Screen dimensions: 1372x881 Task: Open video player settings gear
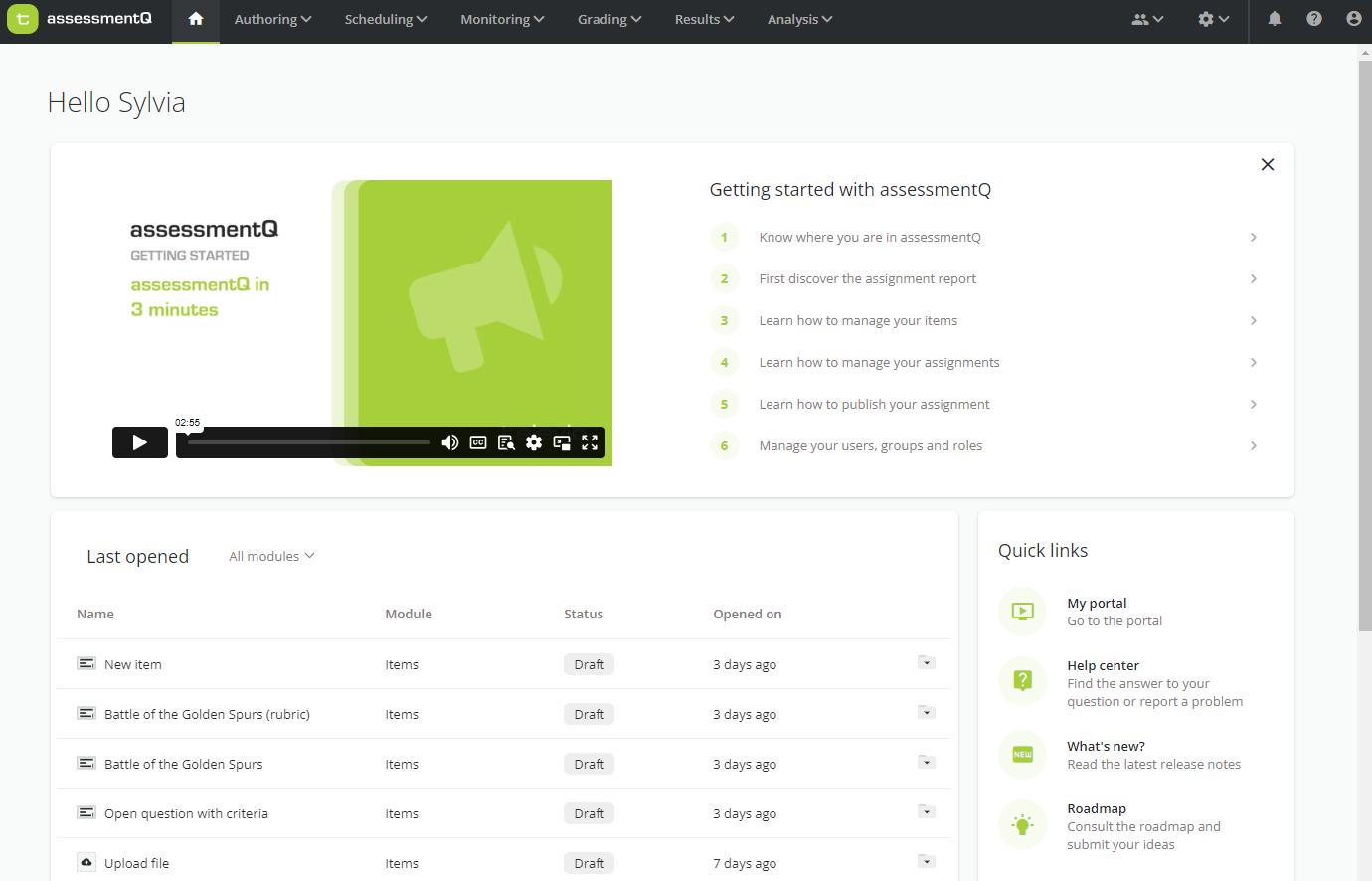coord(534,442)
